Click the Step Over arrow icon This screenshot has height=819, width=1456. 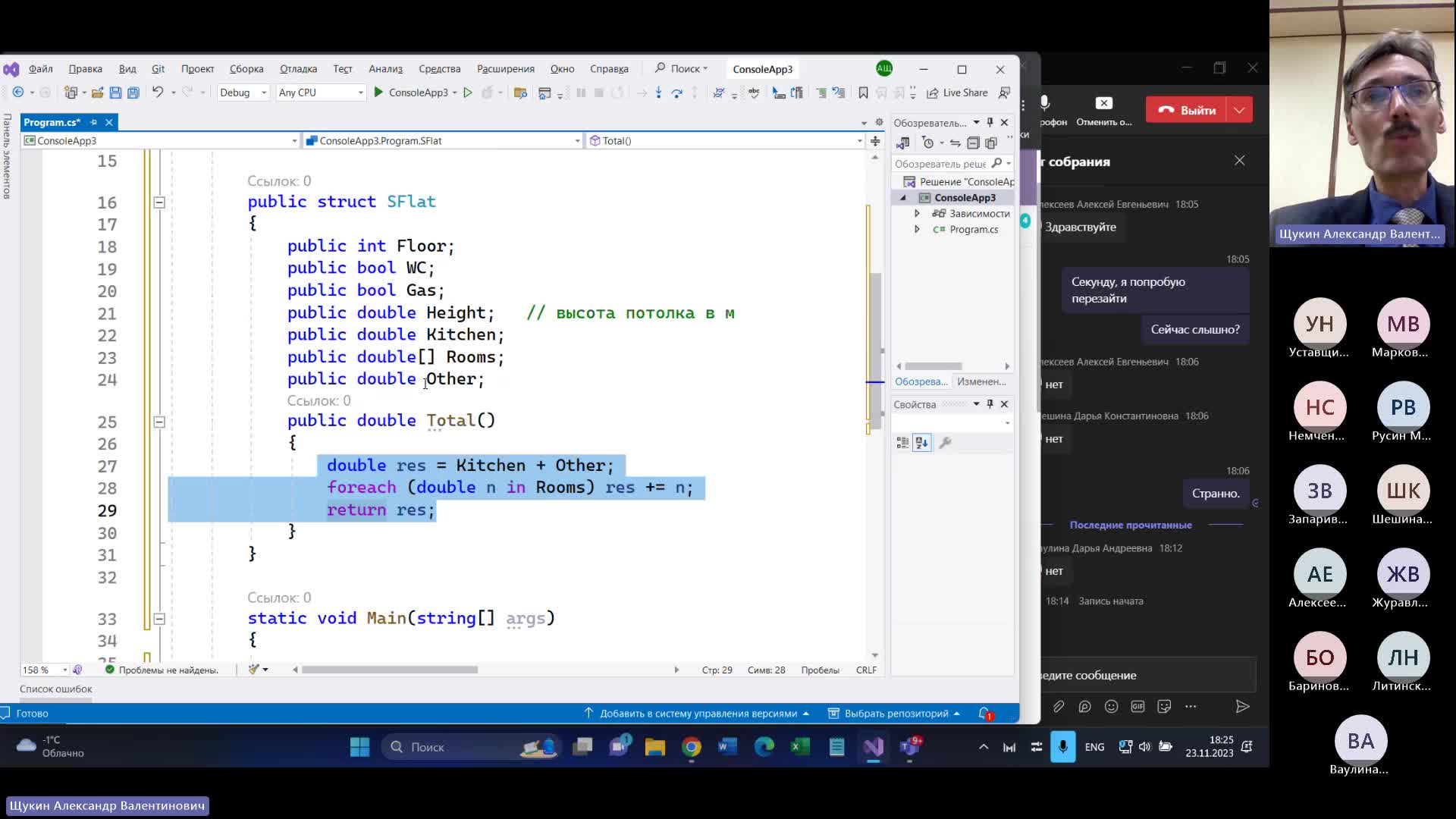[x=676, y=93]
